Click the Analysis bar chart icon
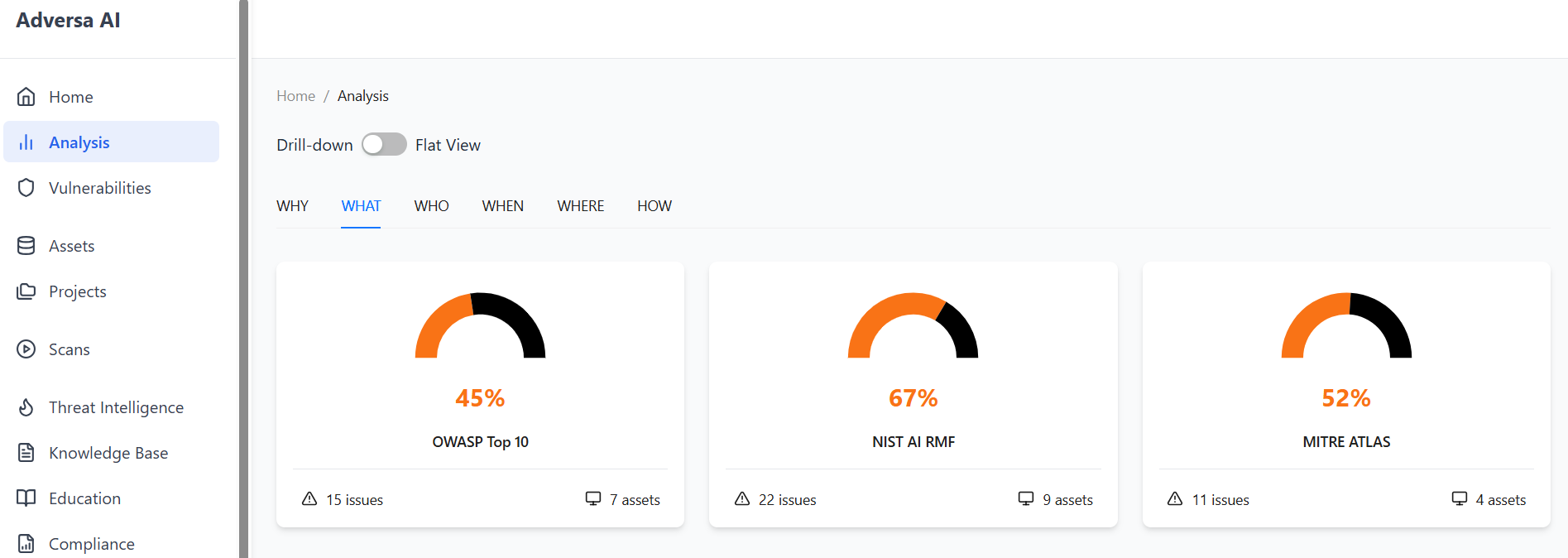Viewport: 1568px width, 558px height. (x=26, y=142)
